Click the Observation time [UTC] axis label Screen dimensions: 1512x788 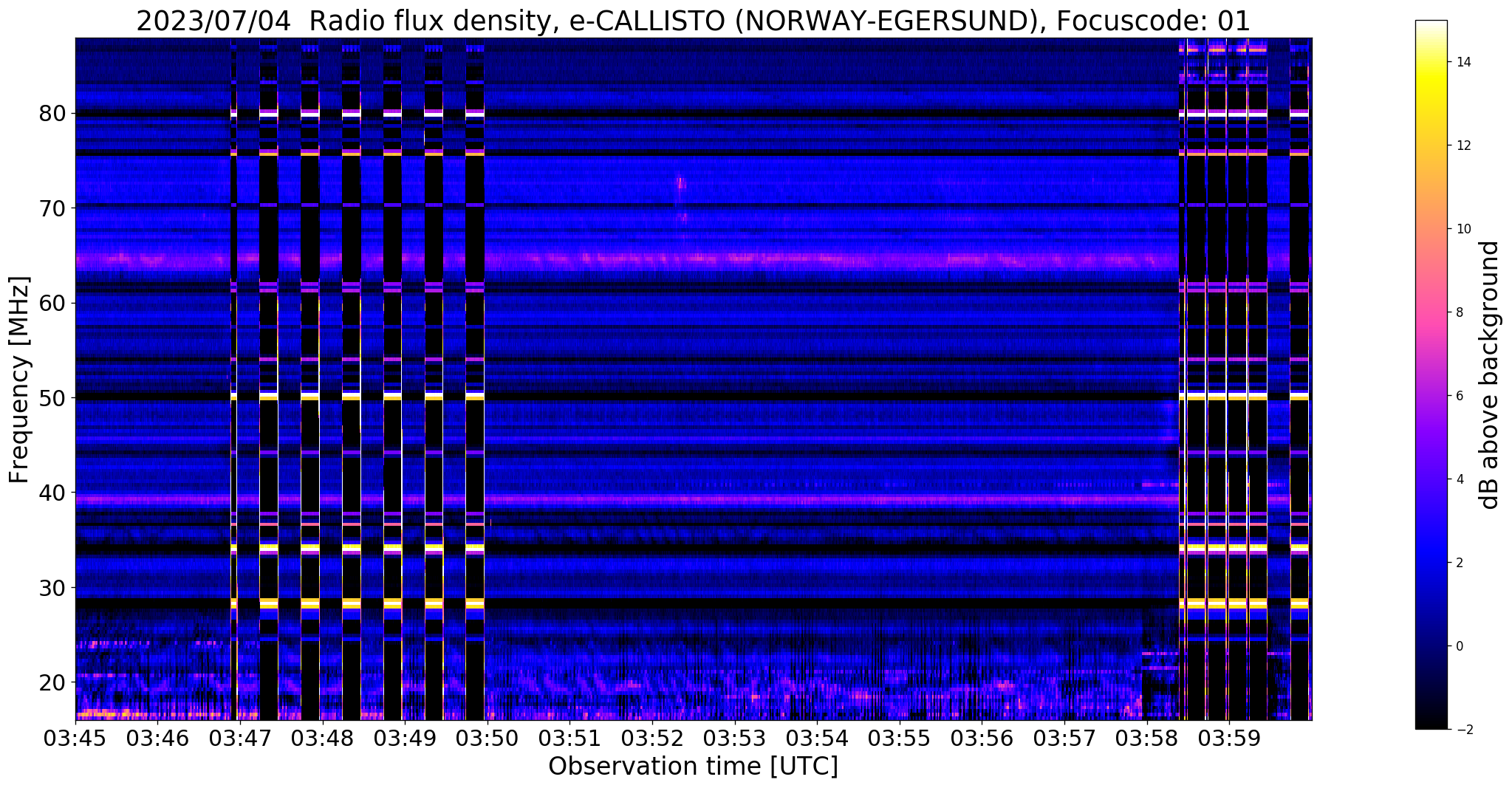[693, 767]
